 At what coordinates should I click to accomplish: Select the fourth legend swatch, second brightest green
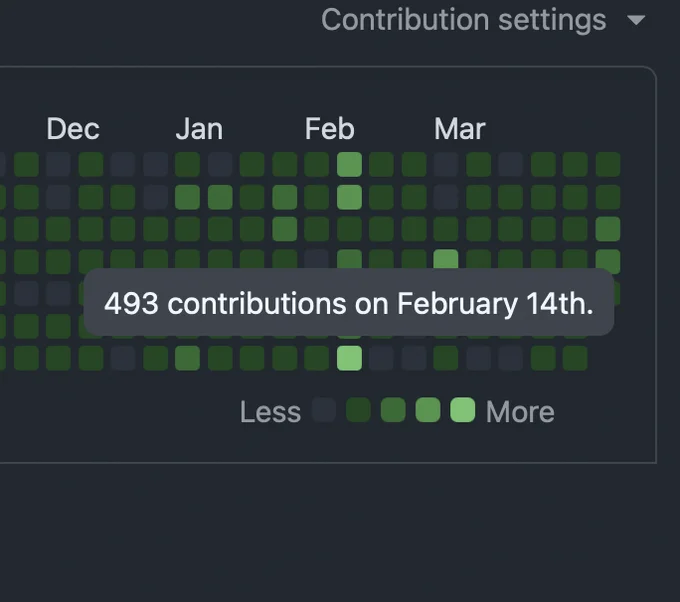pos(428,410)
